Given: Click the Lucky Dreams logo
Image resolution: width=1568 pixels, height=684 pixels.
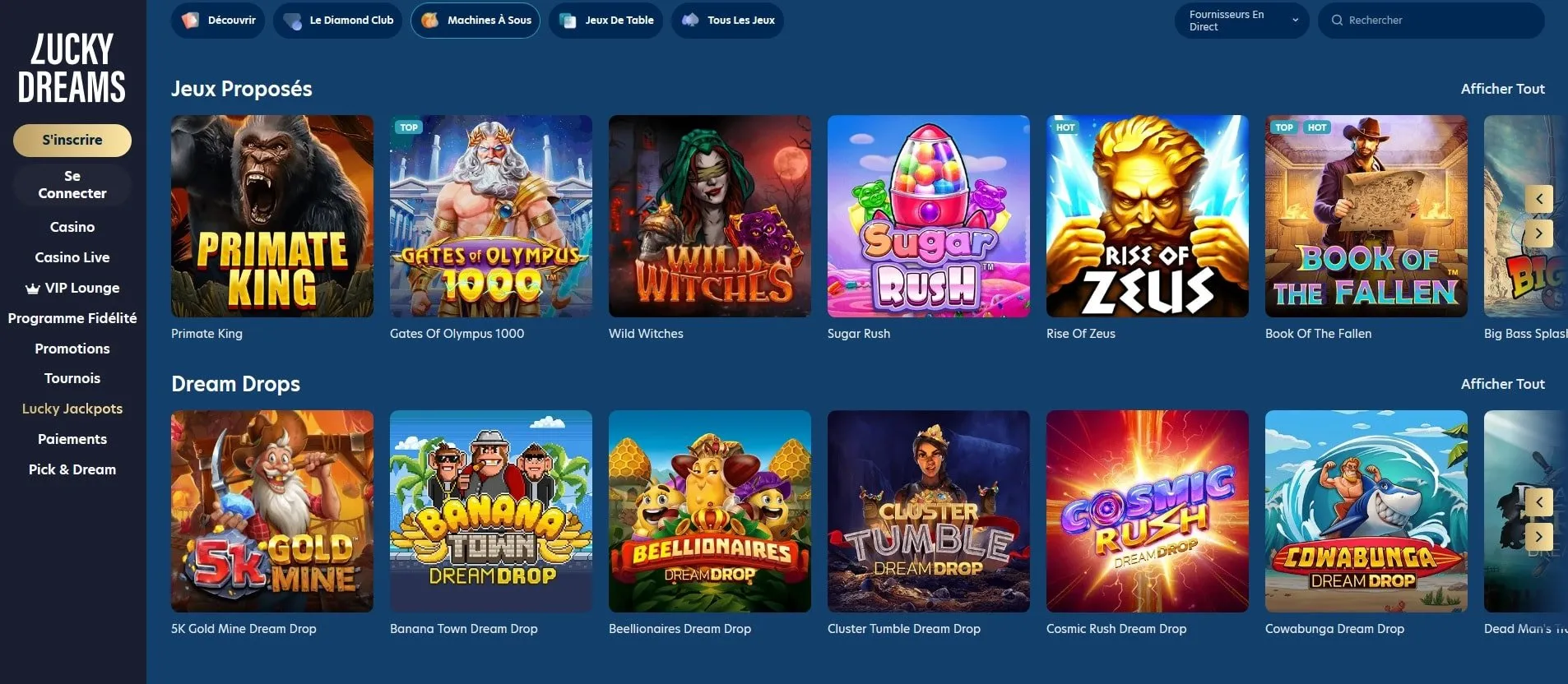Looking at the screenshot, I should pos(72,68).
